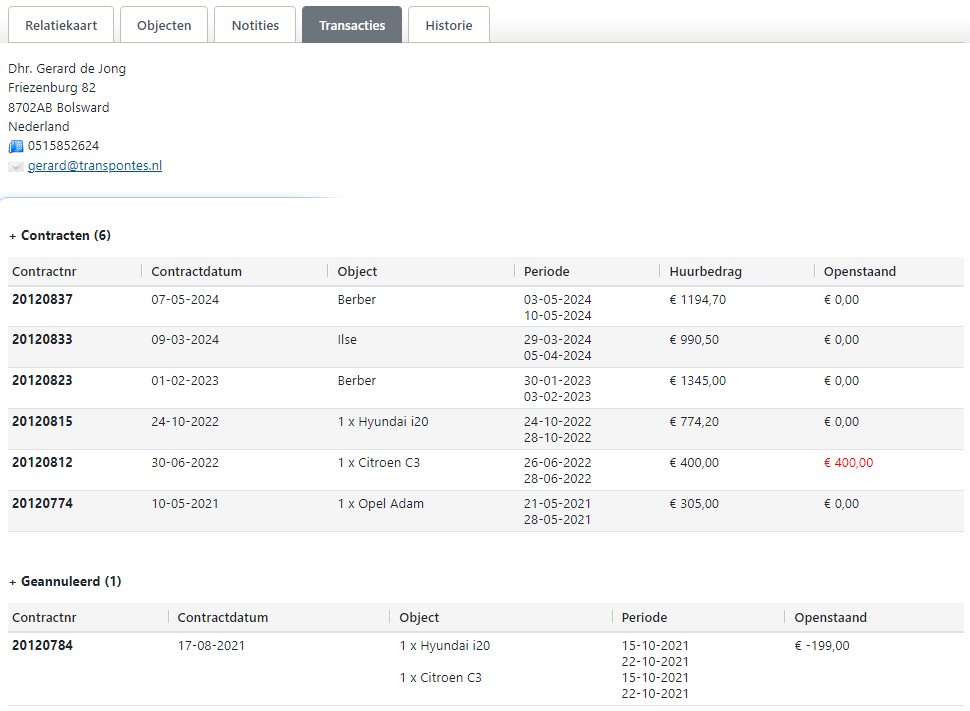This screenshot has height=711, width=970.
Task: Open contract 20120774 for Opel Adam
Action: (42, 504)
